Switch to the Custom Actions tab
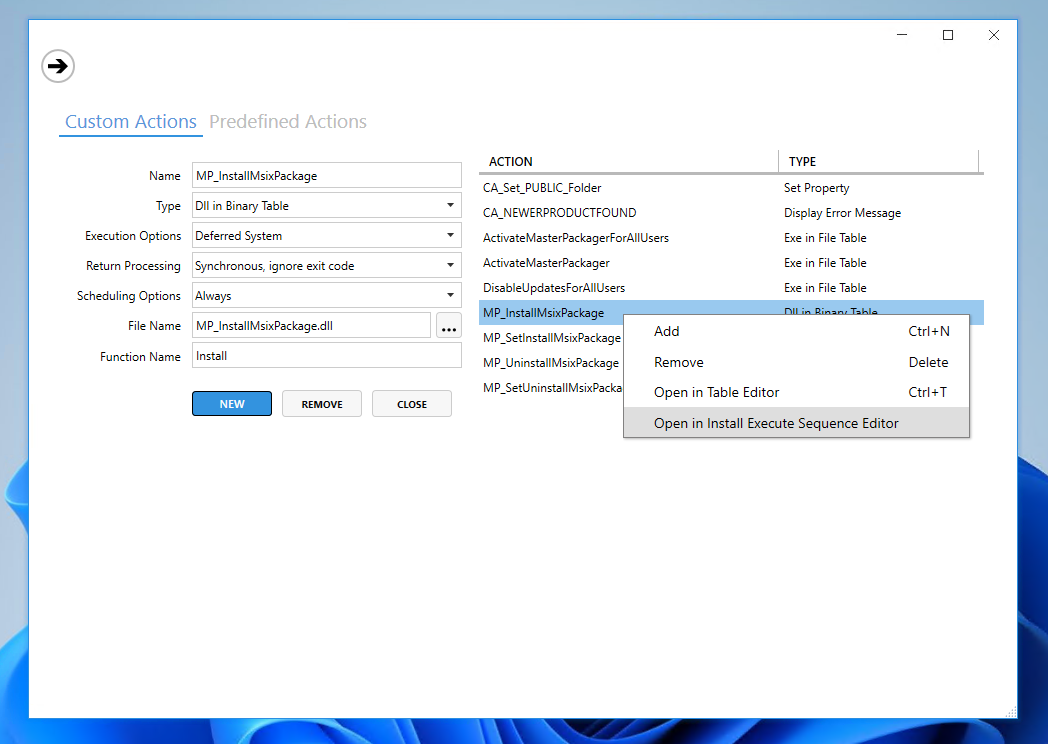The image size is (1048, 744). pos(130,122)
